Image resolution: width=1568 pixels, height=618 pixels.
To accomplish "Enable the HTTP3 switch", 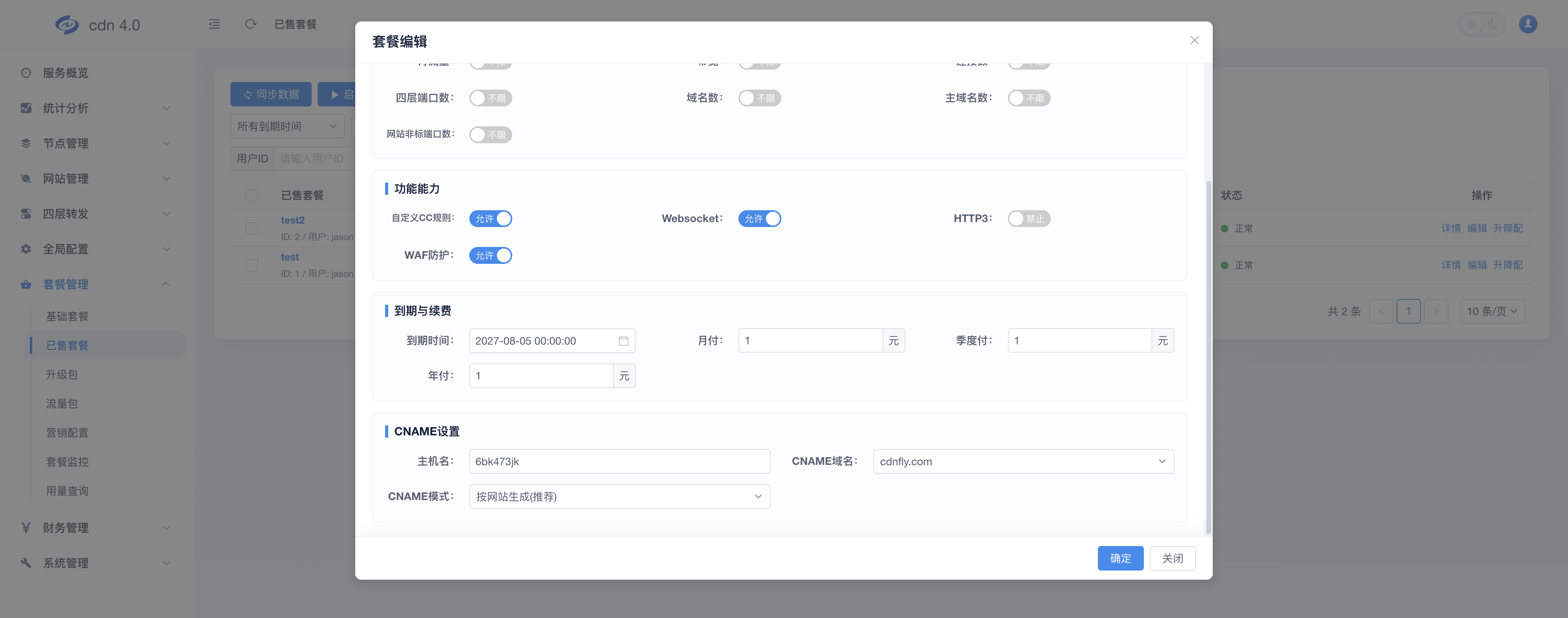I will tap(1029, 219).
